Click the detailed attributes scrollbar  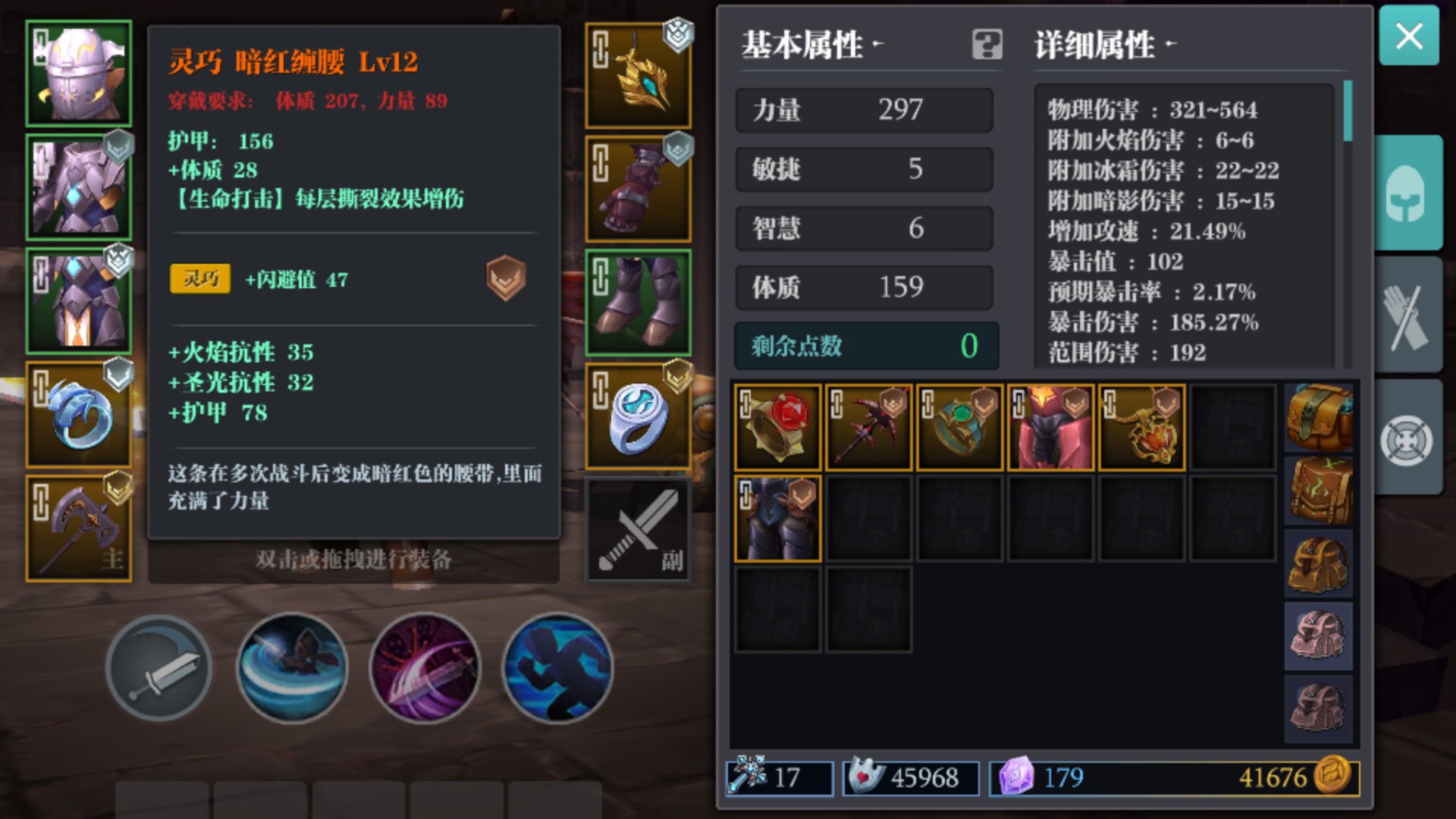pyautogui.click(x=1348, y=111)
